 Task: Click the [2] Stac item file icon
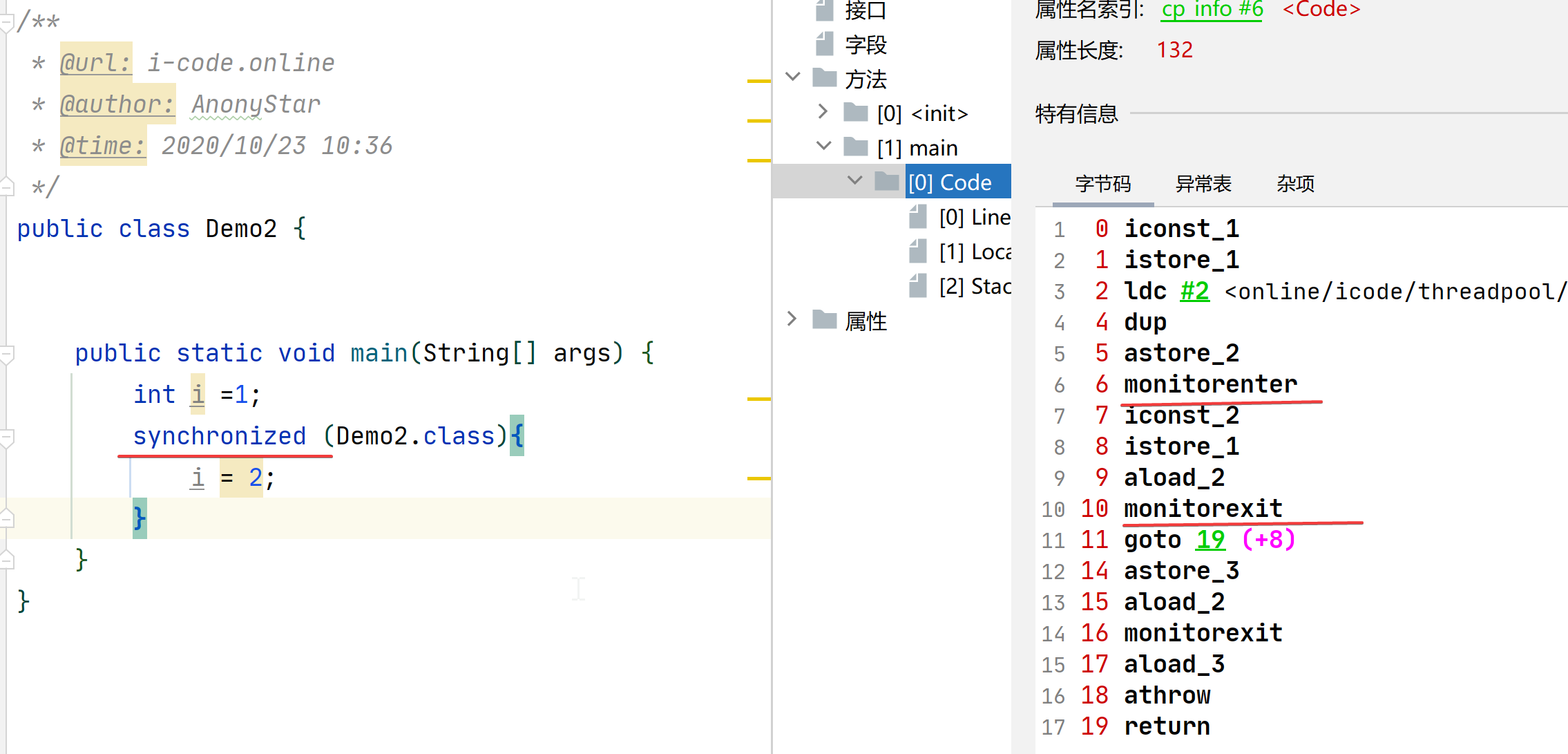tap(917, 286)
